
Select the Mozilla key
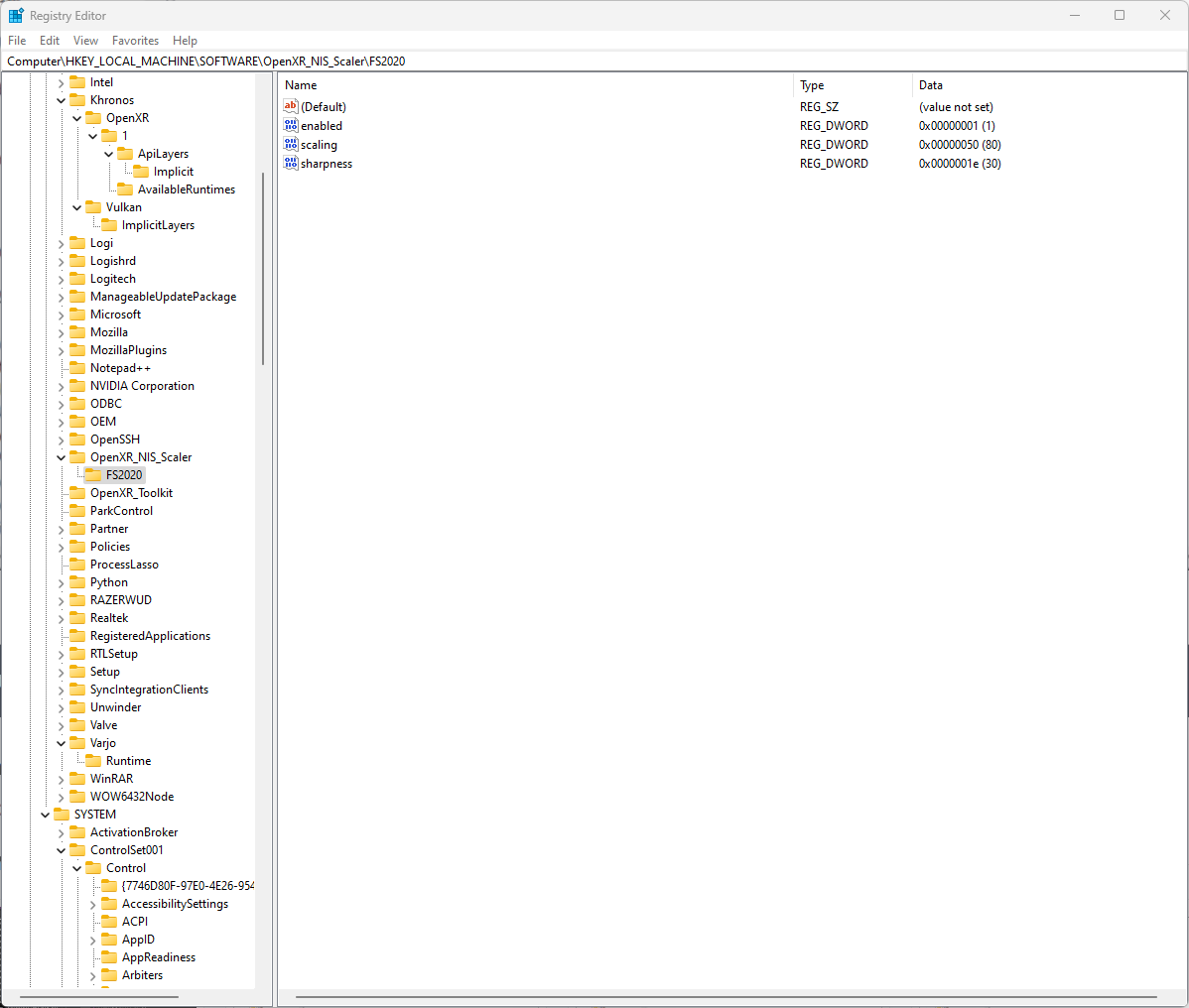click(x=108, y=332)
